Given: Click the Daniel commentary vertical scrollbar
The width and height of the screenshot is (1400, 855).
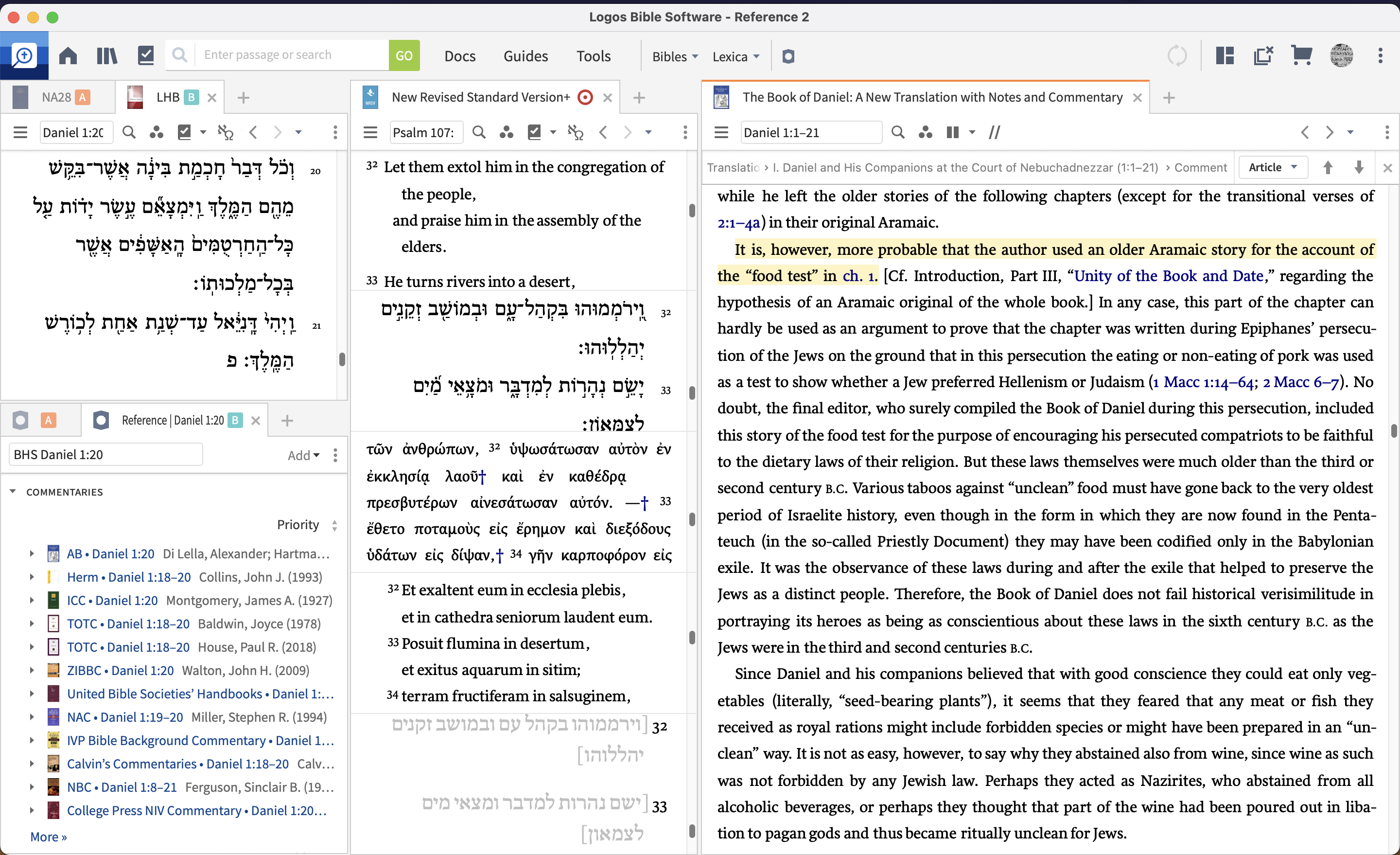Looking at the screenshot, I should [x=1394, y=430].
